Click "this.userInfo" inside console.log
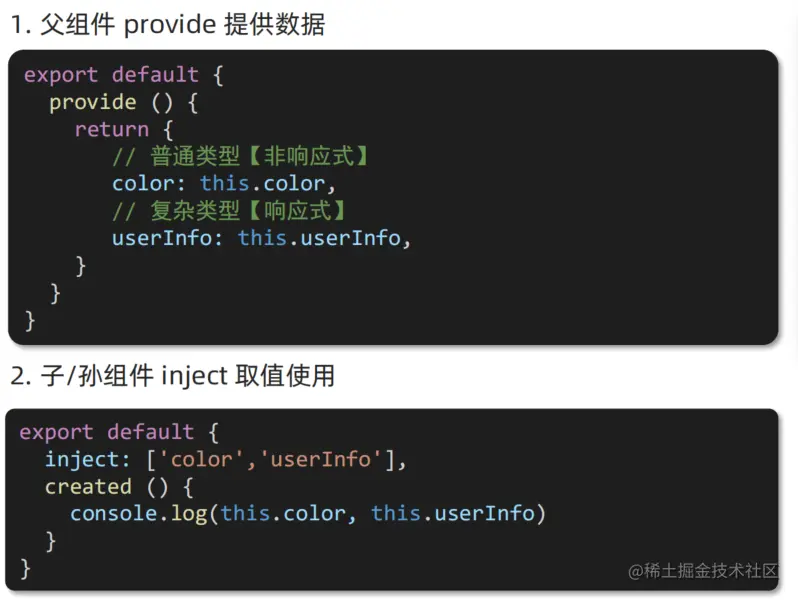 click(x=454, y=513)
